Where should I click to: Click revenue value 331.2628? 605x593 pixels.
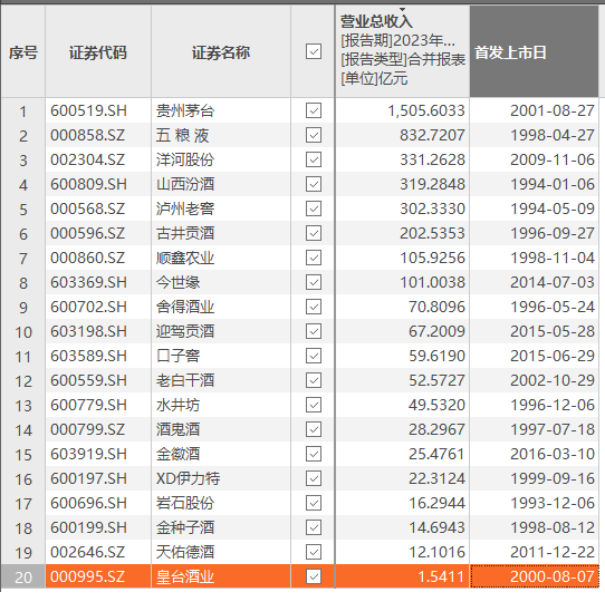coord(432,160)
